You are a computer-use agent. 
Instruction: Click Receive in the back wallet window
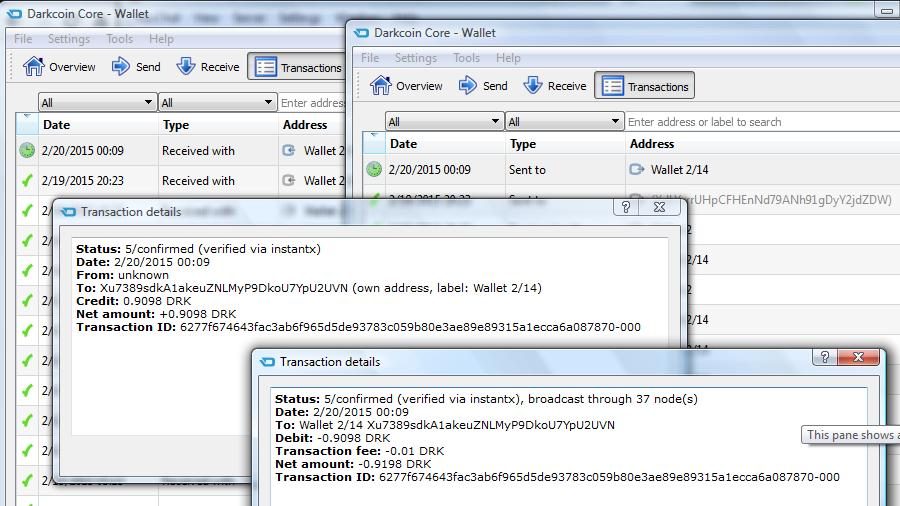pos(208,67)
